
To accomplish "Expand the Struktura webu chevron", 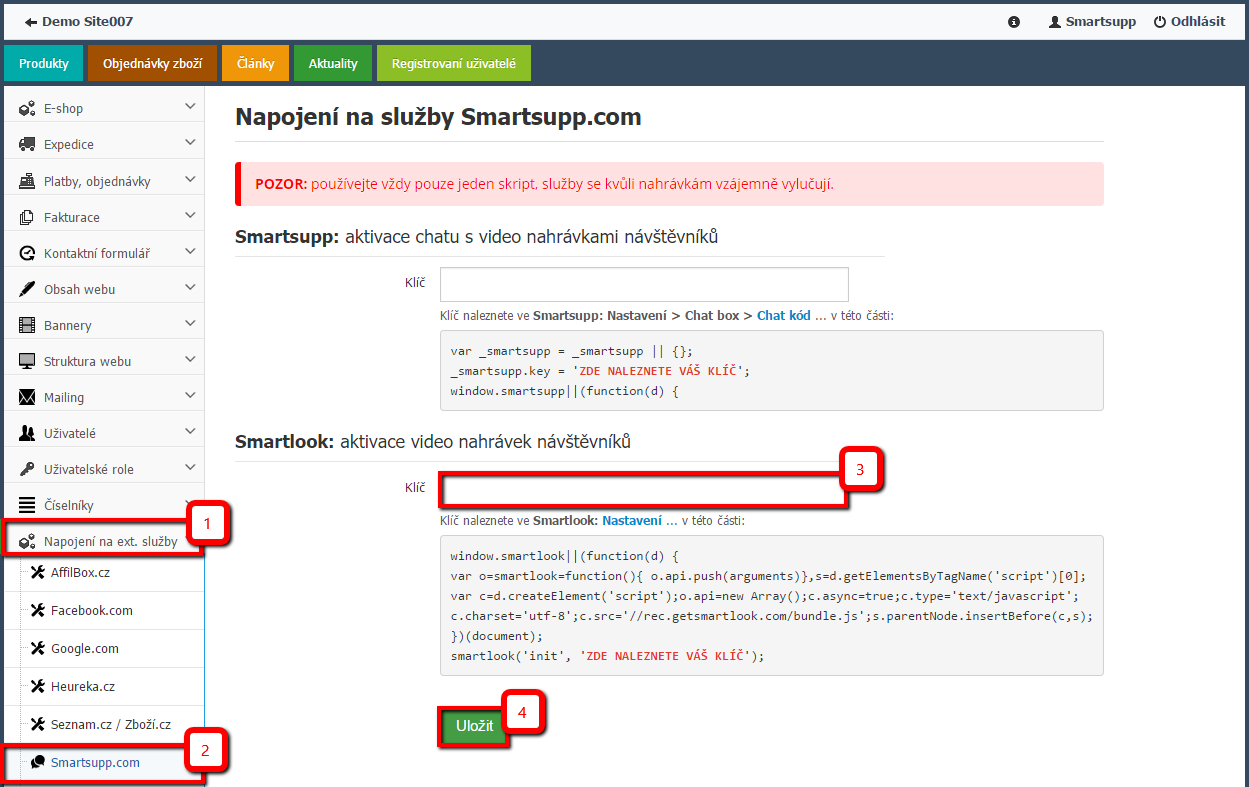I will [x=190, y=360].
